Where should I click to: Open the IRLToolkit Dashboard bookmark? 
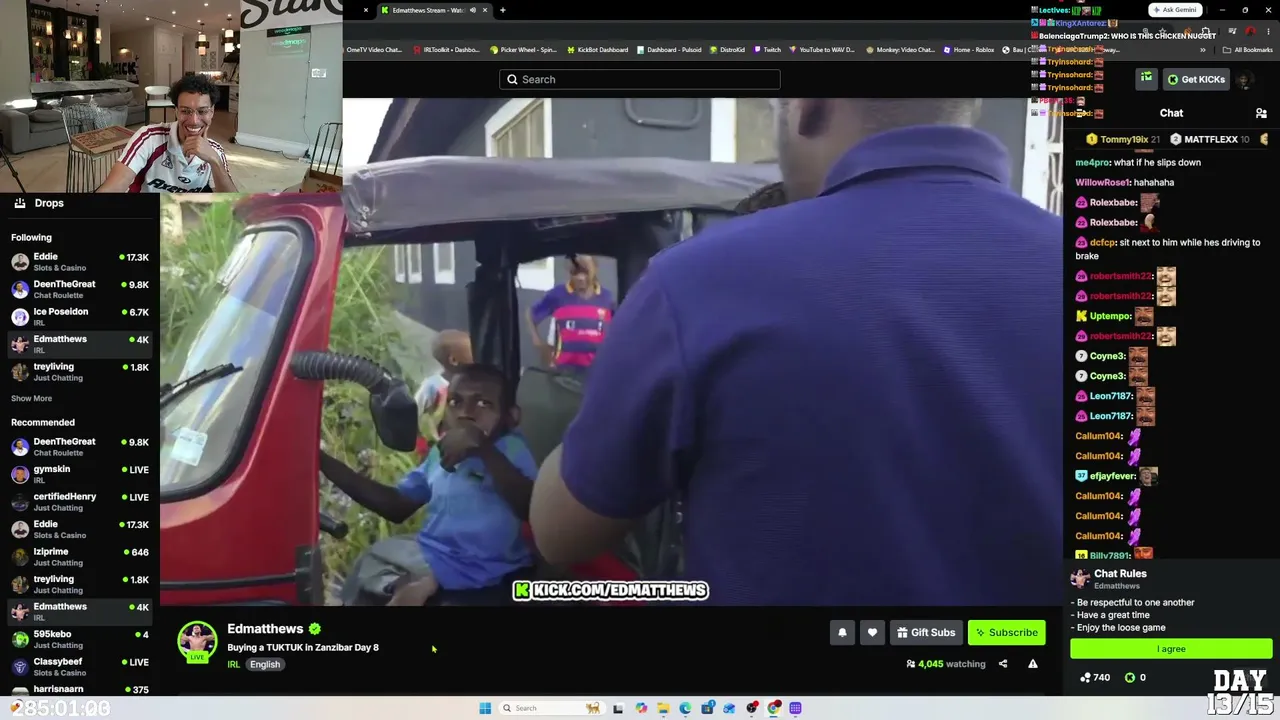[x=447, y=49]
